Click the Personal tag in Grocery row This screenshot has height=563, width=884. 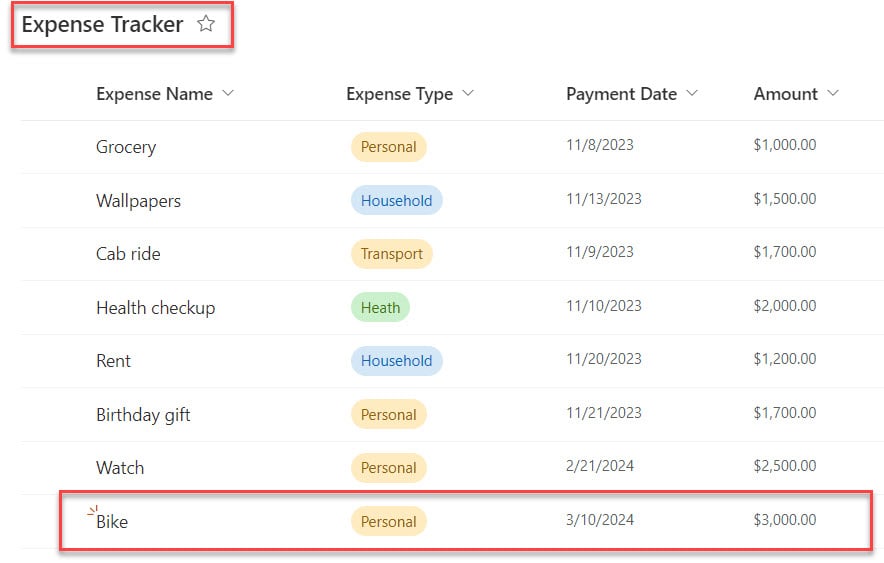click(388, 147)
